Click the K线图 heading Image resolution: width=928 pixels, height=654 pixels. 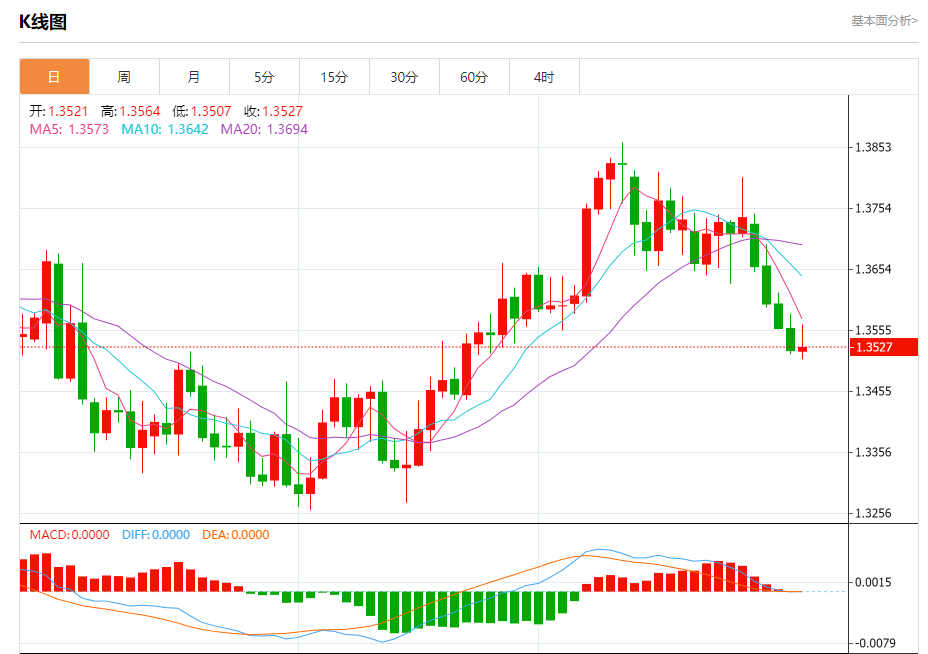43,22
